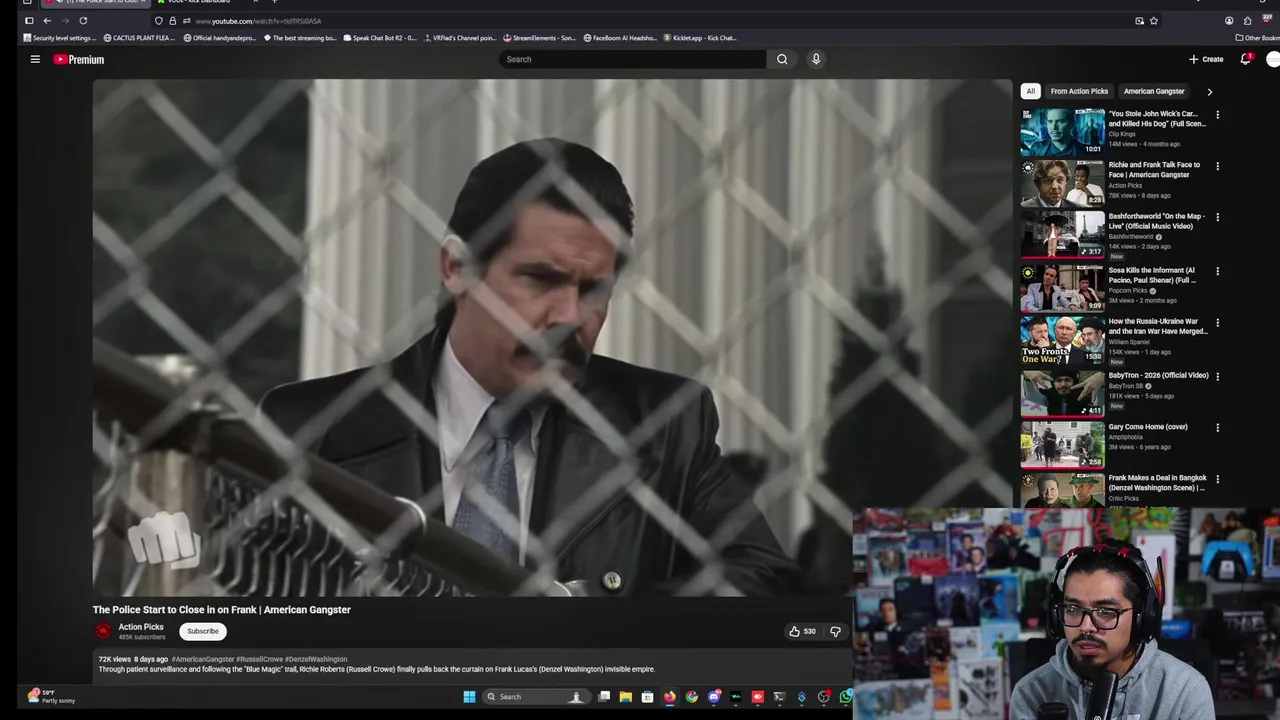Switch to the Kick Dashboard browser tab
Viewport: 1280px width, 720px height.
coord(200,2)
